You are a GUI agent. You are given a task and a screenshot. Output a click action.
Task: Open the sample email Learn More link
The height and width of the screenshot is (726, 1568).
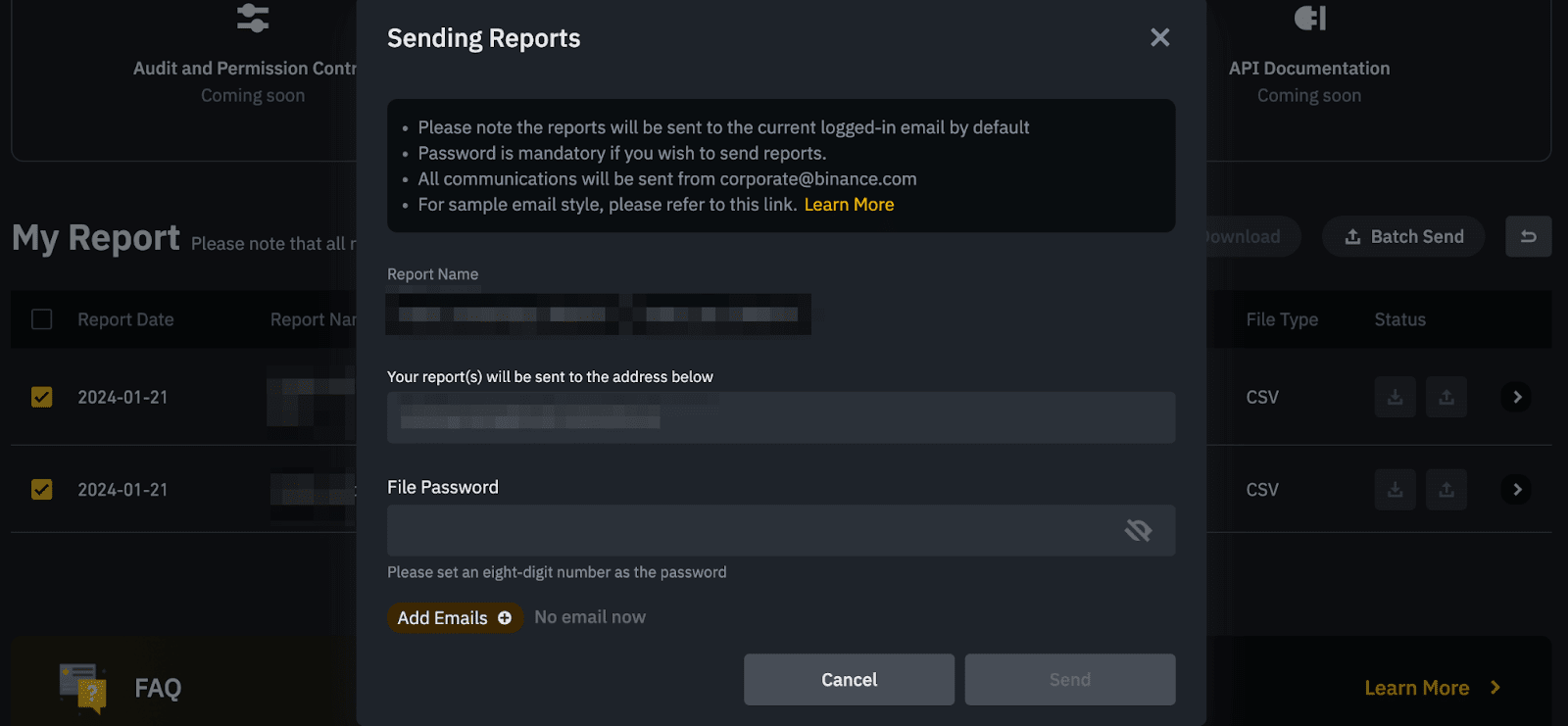click(849, 205)
